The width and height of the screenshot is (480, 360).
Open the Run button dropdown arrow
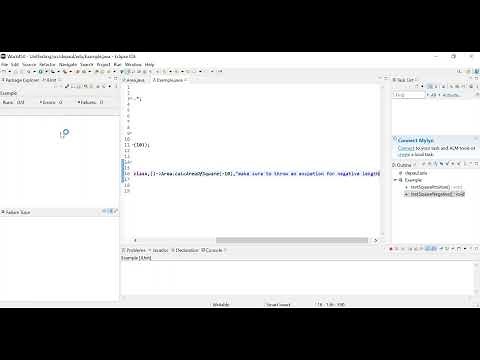(x=46, y=71)
